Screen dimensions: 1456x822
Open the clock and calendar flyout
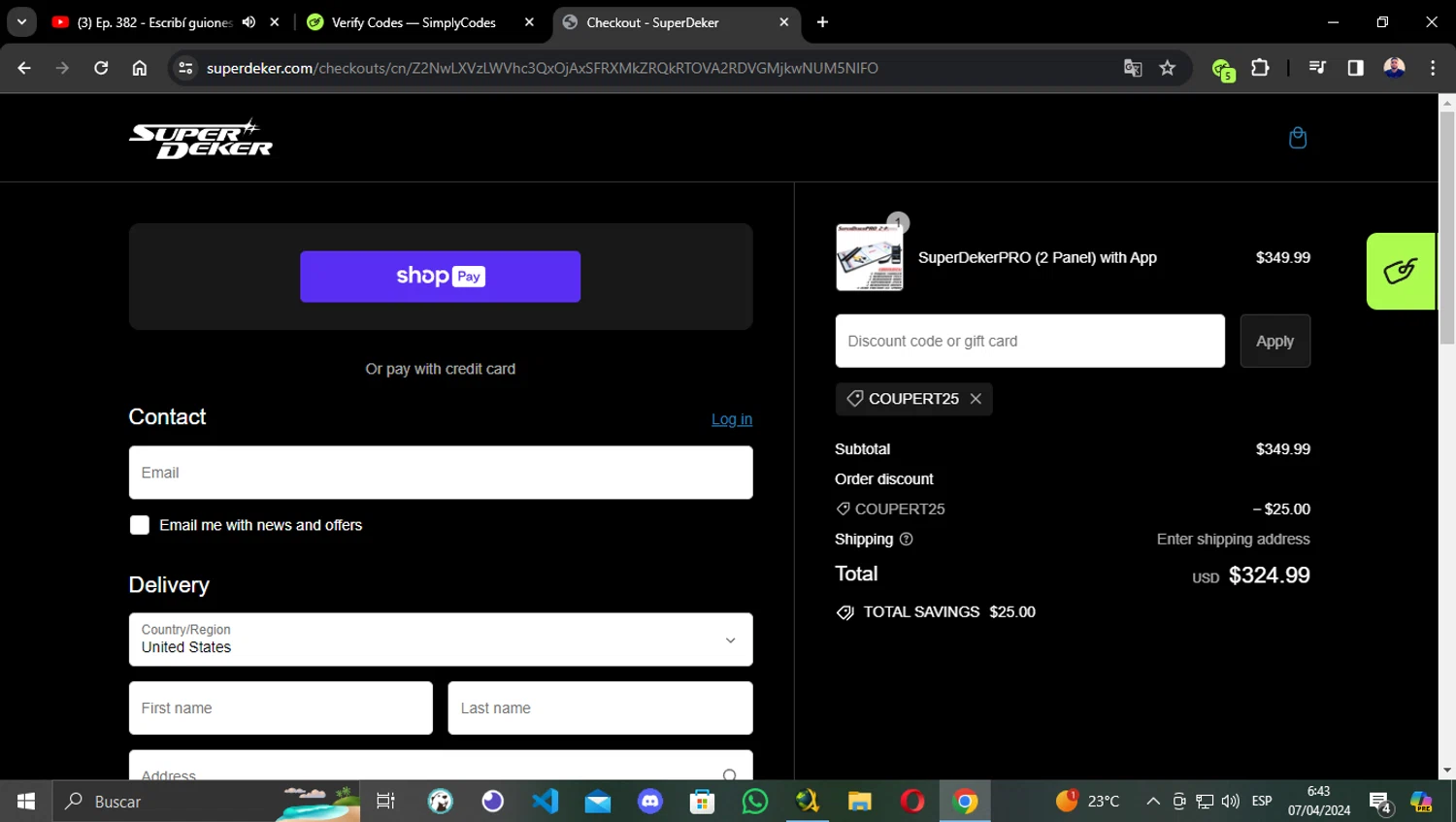click(x=1319, y=802)
